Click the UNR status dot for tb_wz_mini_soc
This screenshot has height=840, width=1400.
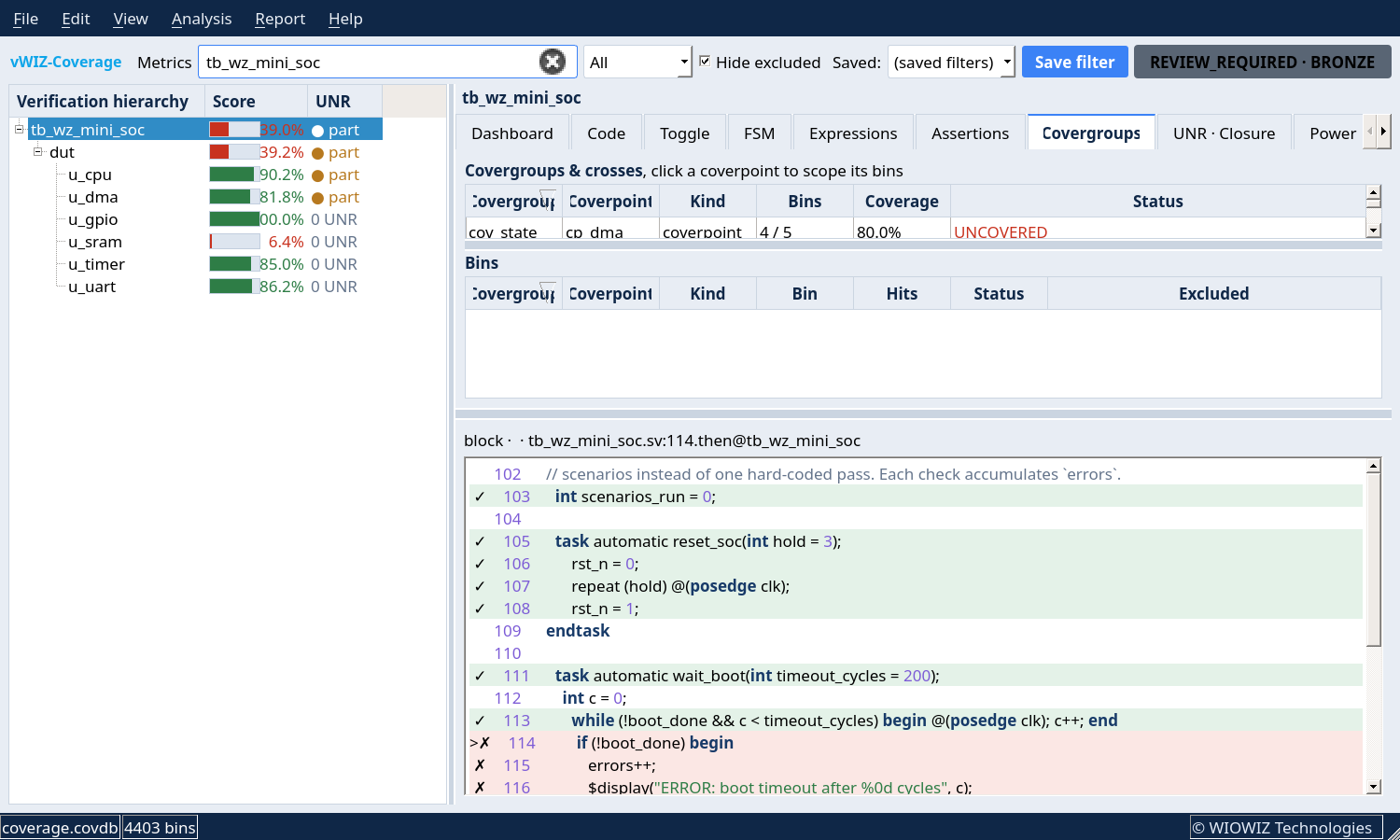click(x=317, y=131)
